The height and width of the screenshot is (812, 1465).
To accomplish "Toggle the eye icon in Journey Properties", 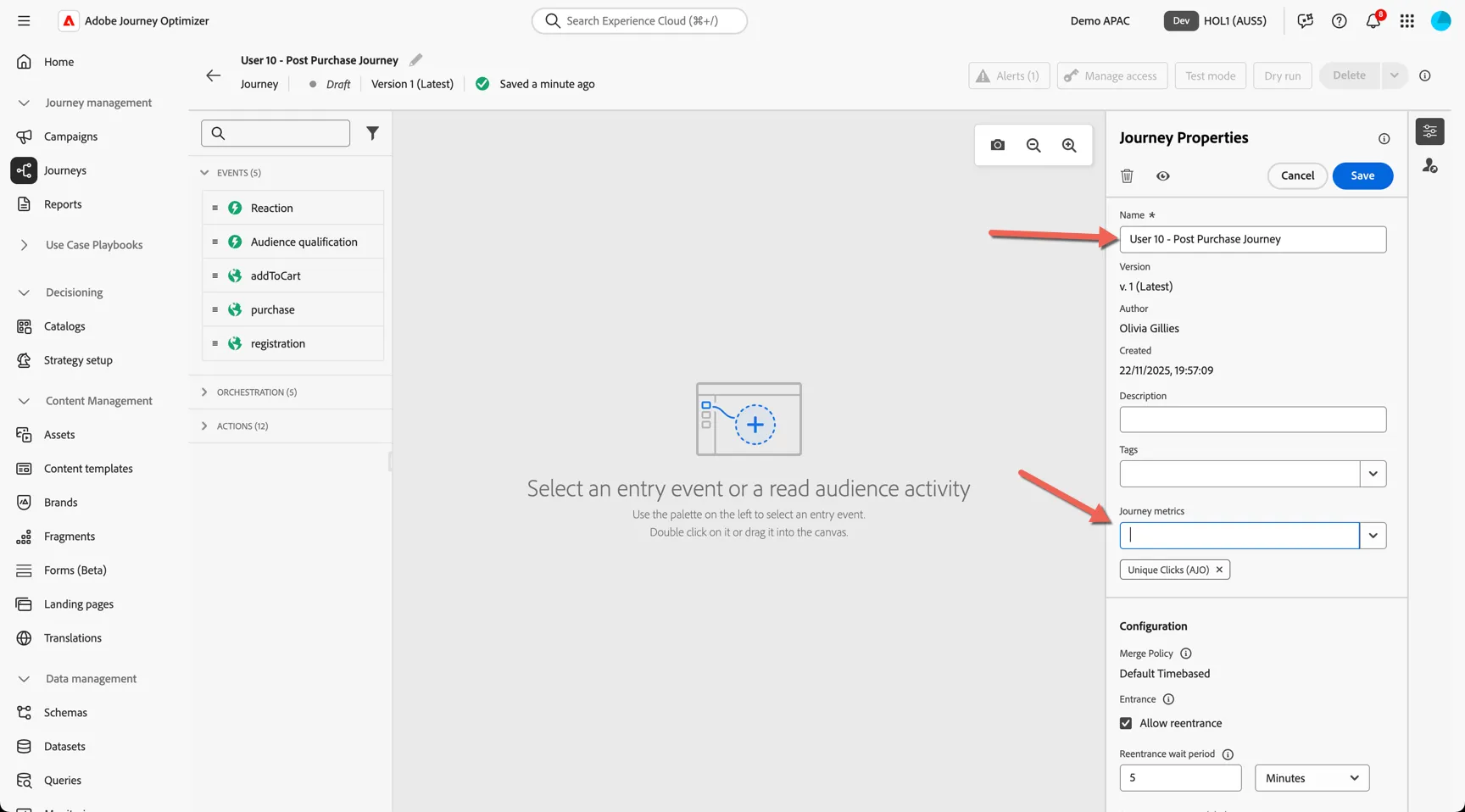I will tap(1163, 175).
